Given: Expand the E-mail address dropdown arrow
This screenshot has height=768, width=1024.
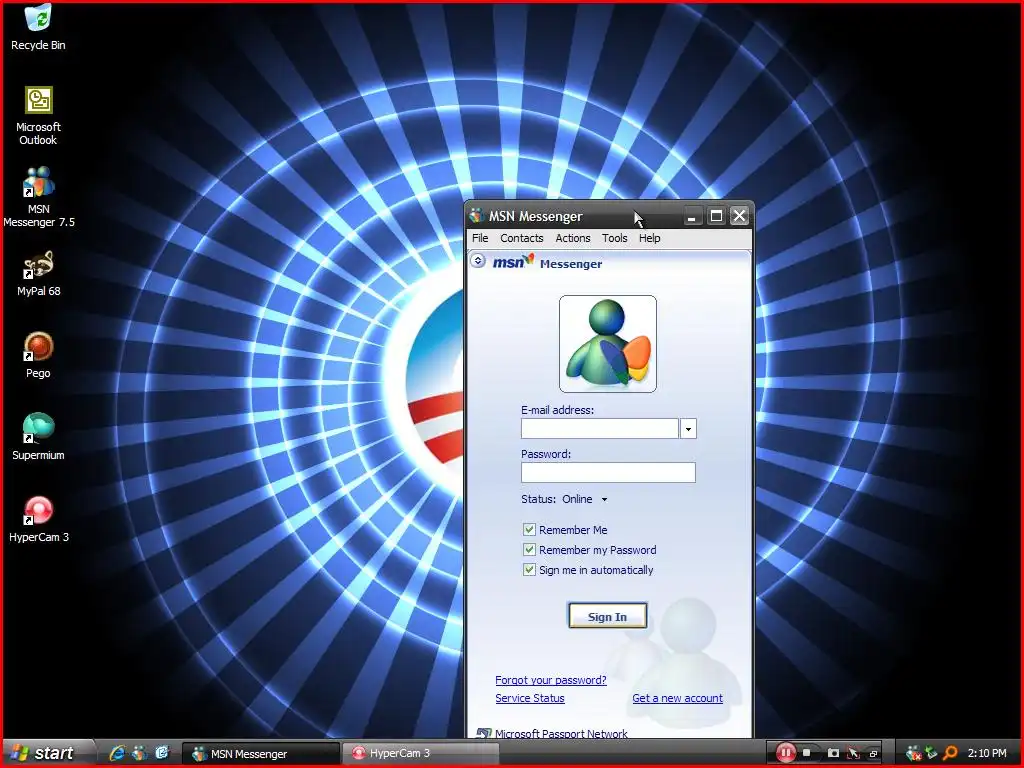Looking at the screenshot, I should tap(688, 428).
